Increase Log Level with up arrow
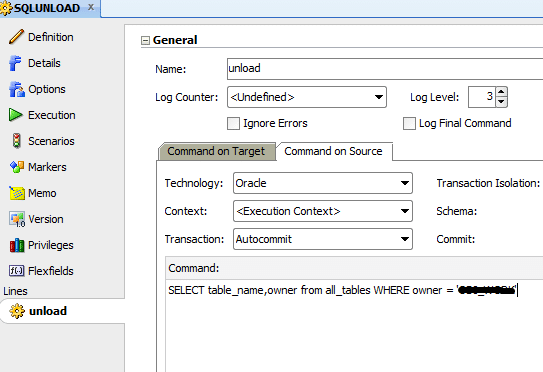The width and height of the screenshot is (543, 372). (501, 92)
